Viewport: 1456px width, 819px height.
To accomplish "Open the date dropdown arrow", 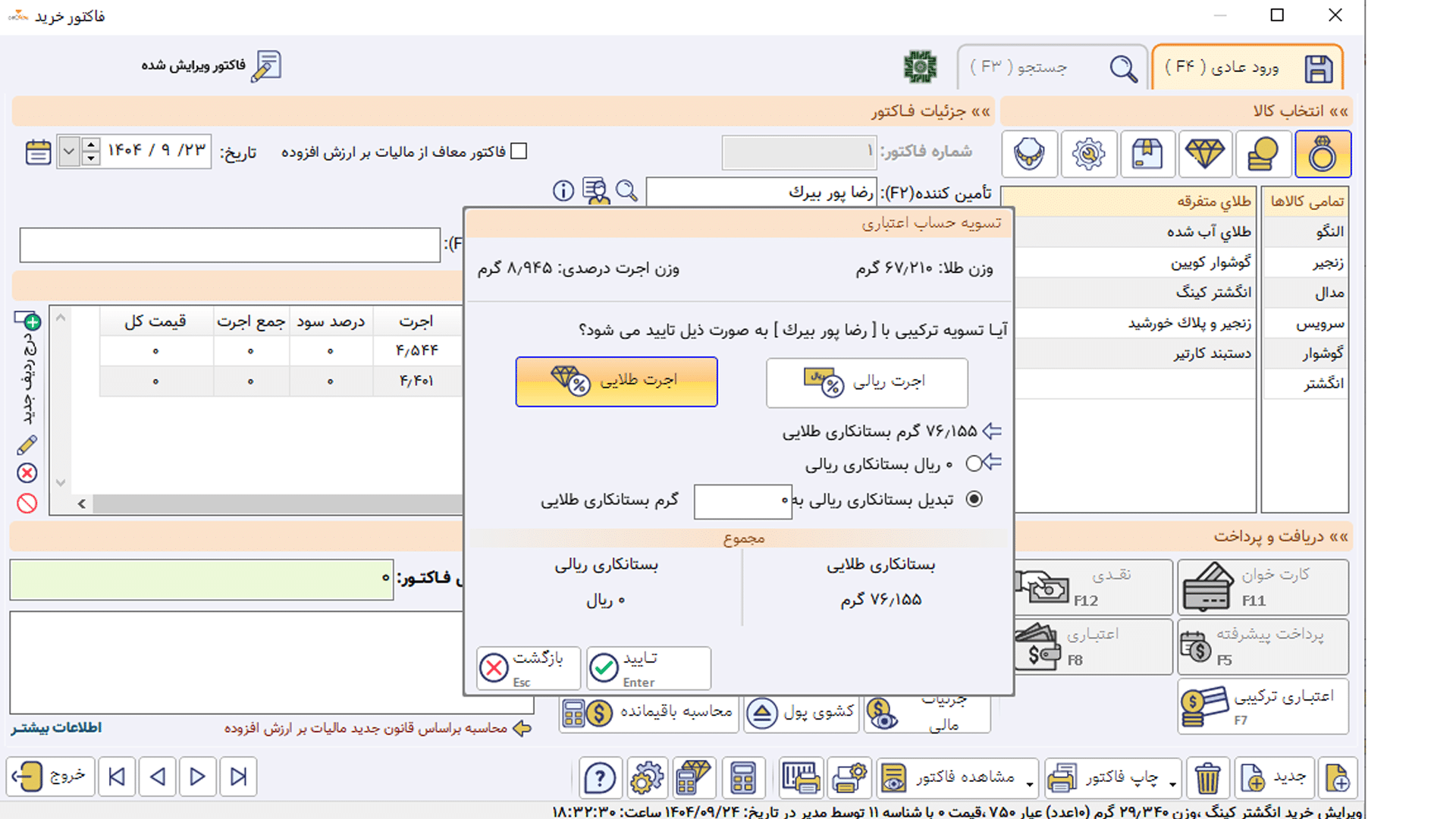I will 69,152.
